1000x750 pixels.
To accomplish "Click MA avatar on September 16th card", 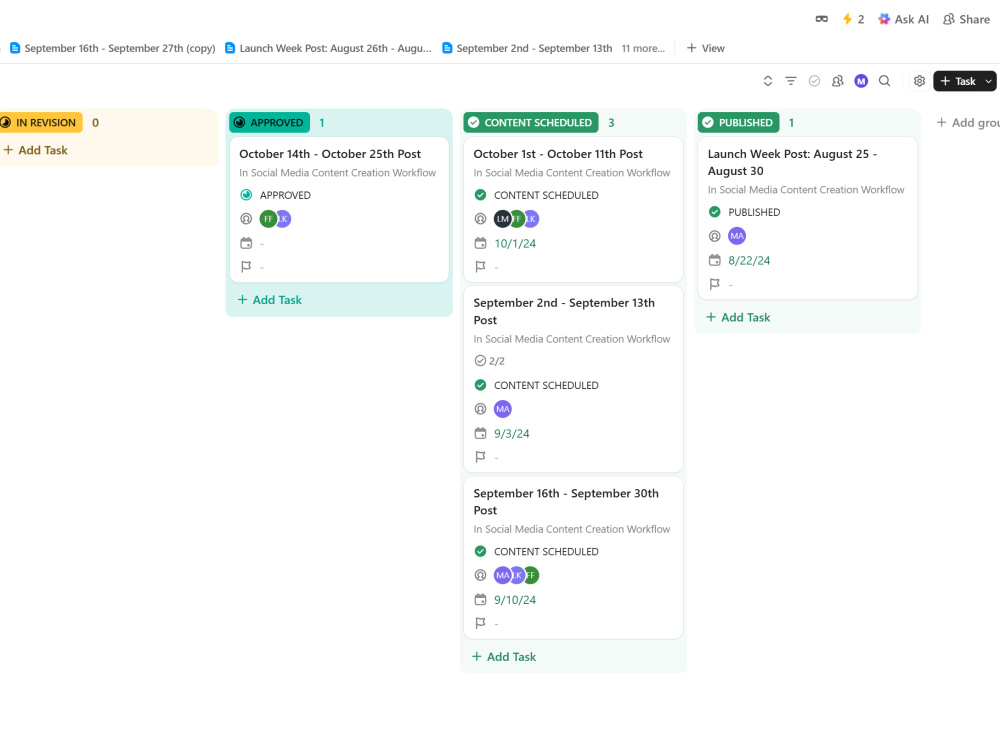I will pyautogui.click(x=503, y=575).
